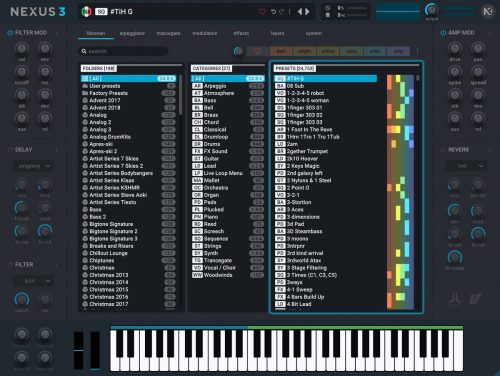Toggle the favorites heart filter tag

pyautogui.click(x=257, y=51)
